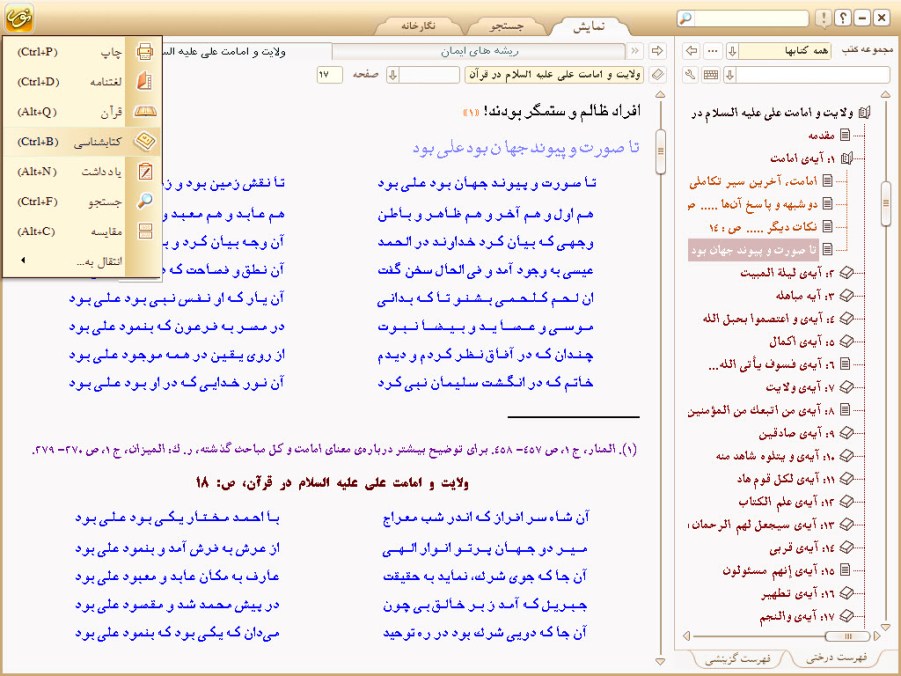Click the page icon beside مقدمه

(x=845, y=135)
